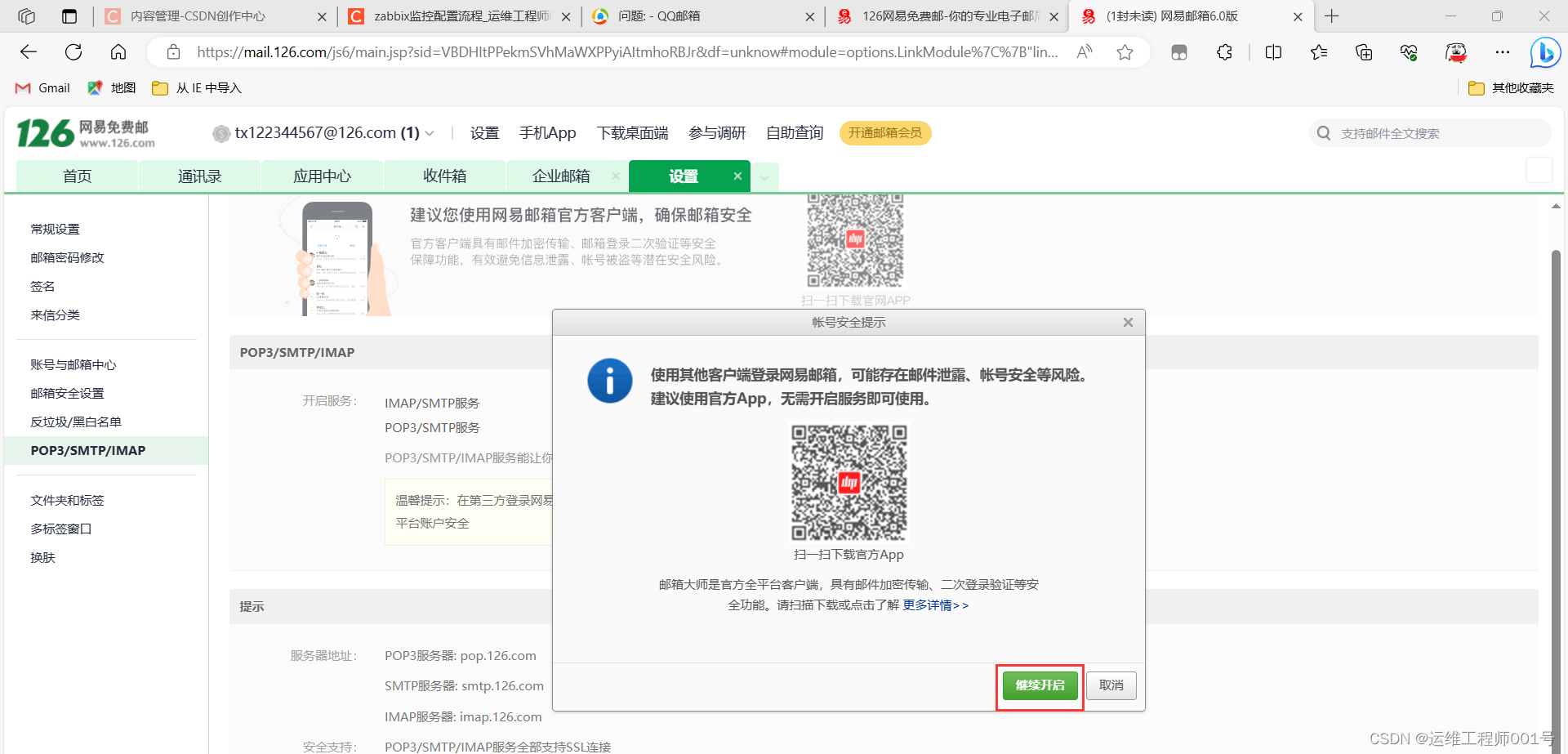Viewport: 1568px width, 754px height.
Task: Select 反垃圾/黑白名单 in sidebar
Action: click(x=76, y=422)
